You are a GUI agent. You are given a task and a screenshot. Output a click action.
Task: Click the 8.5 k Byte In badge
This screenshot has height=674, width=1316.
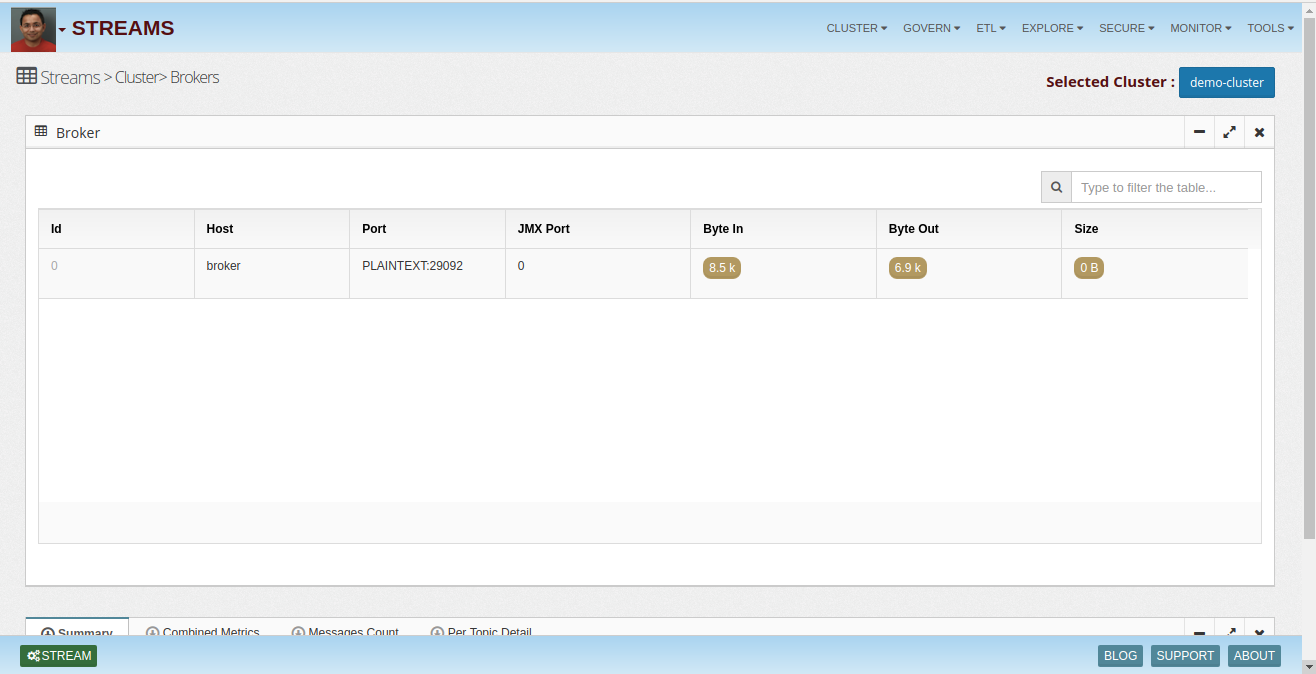pos(721,268)
